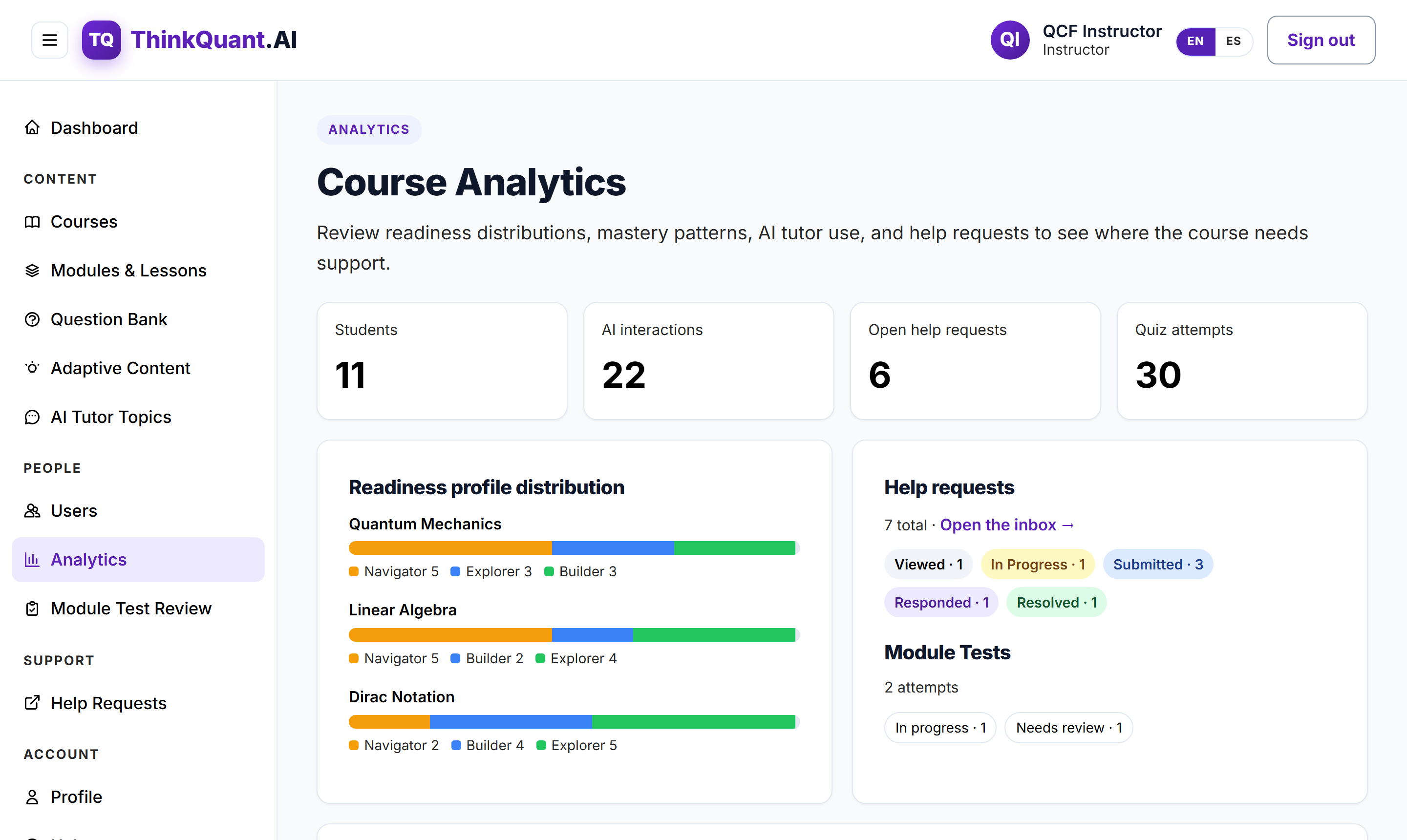Click the Needs review · 1 chip
Screen dimensions: 1407x840
(x=1069, y=728)
